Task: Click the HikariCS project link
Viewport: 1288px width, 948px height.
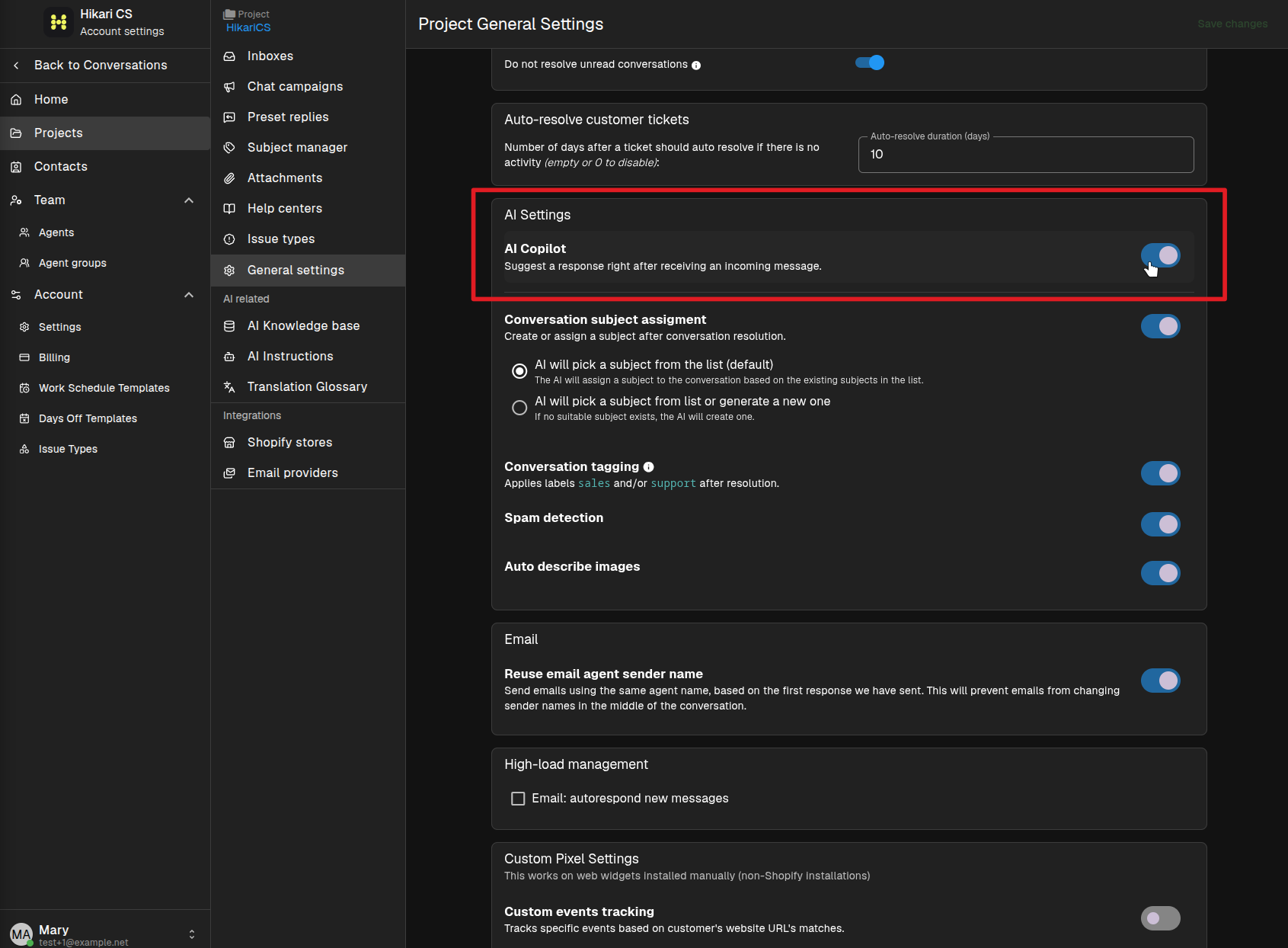Action: click(248, 27)
